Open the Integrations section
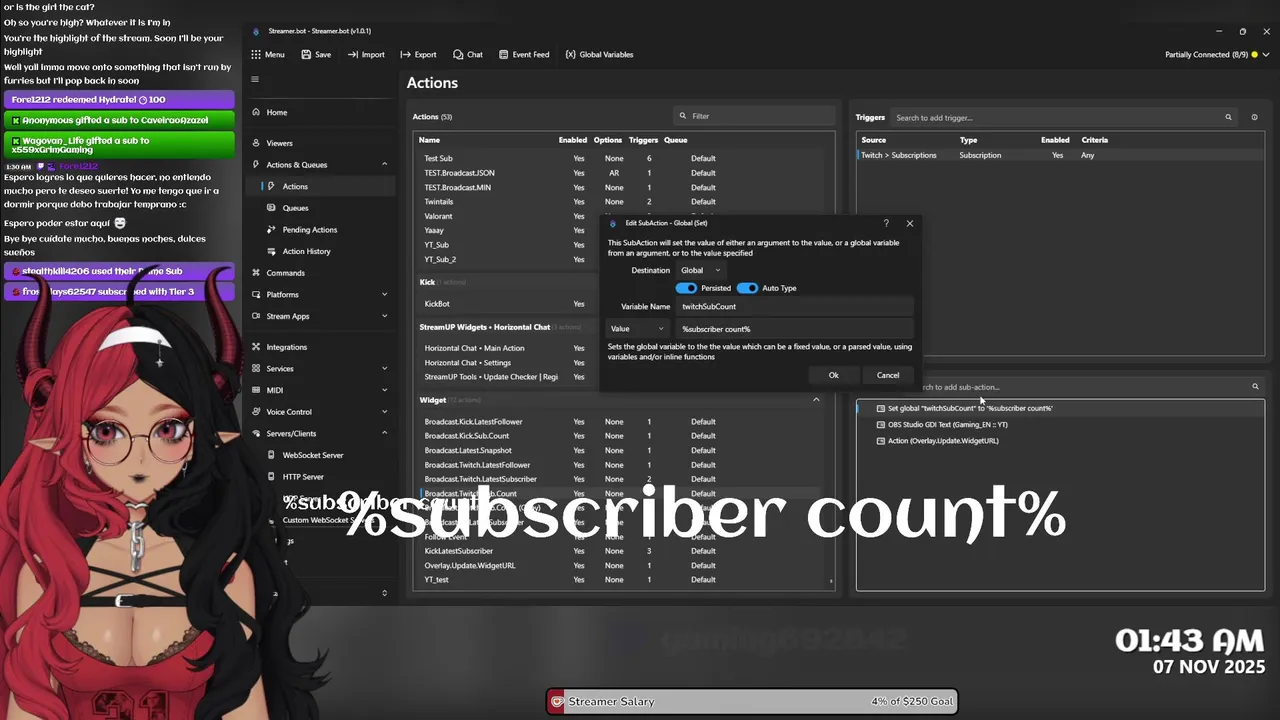The height and width of the screenshot is (720, 1280). tap(286, 347)
